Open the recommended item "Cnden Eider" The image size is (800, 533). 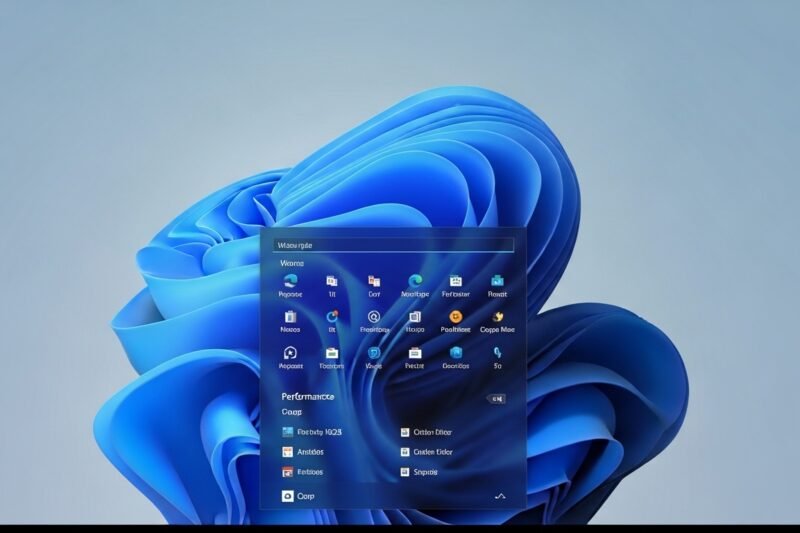[427, 452]
